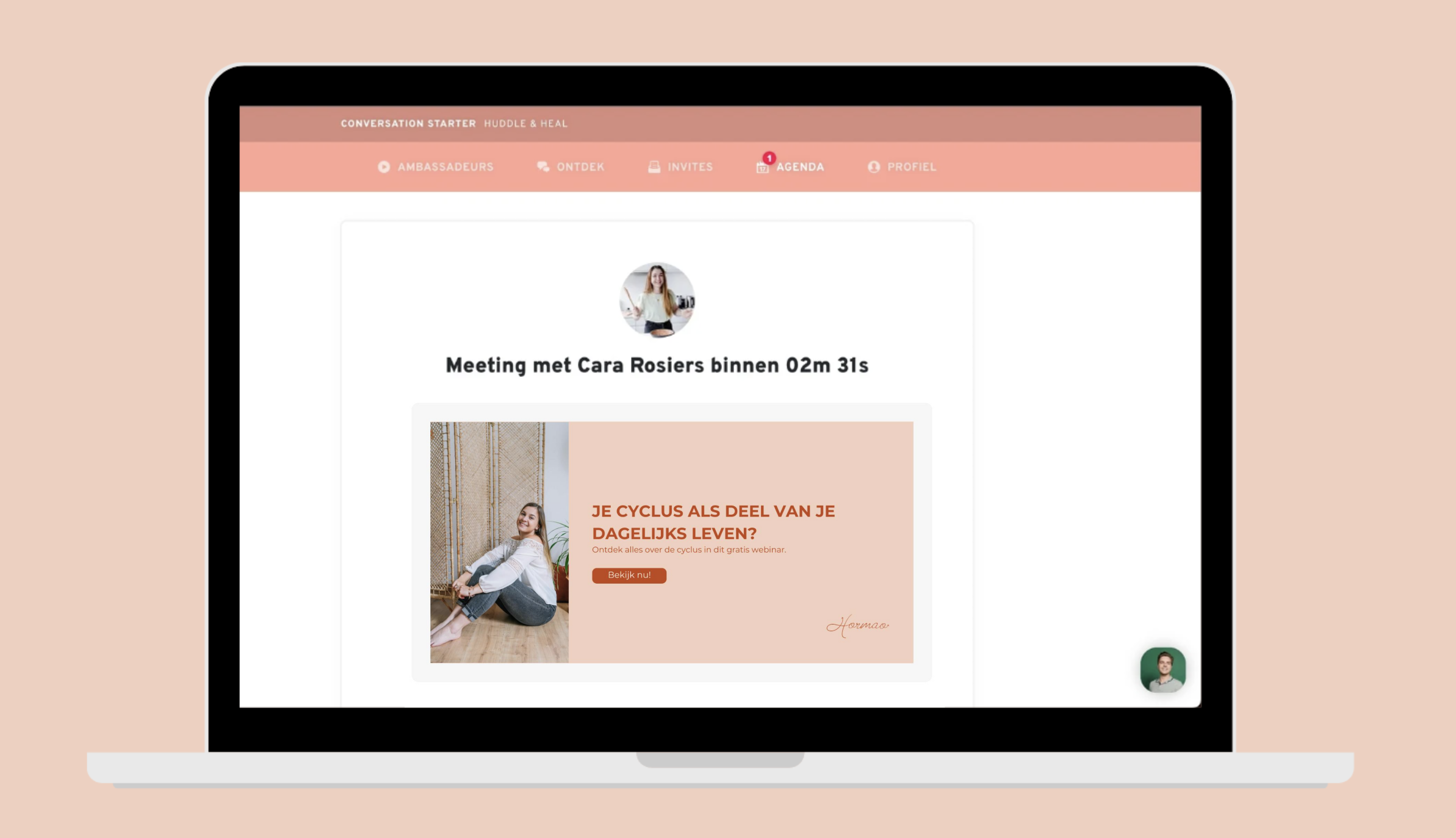Click the calendar icon beside Agenda
Screen dimensions: 1456x838
coord(762,168)
